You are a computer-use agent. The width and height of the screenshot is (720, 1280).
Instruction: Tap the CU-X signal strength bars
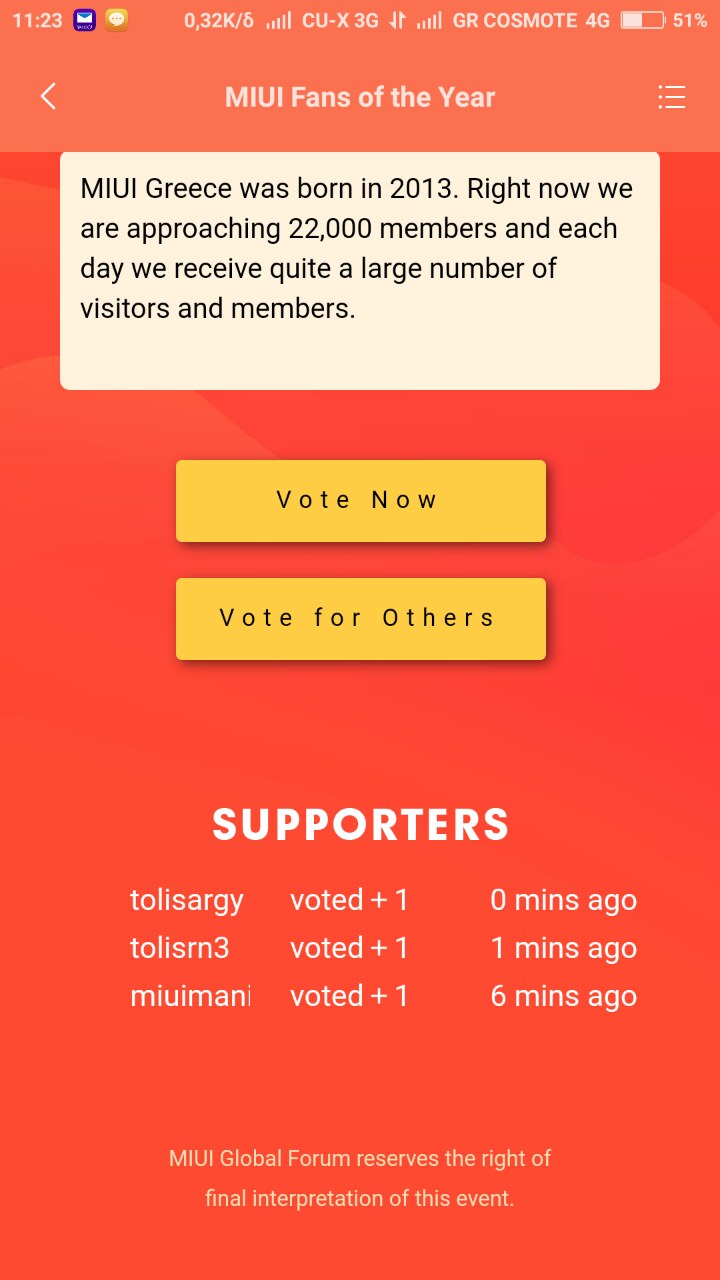(x=278, y=20)
